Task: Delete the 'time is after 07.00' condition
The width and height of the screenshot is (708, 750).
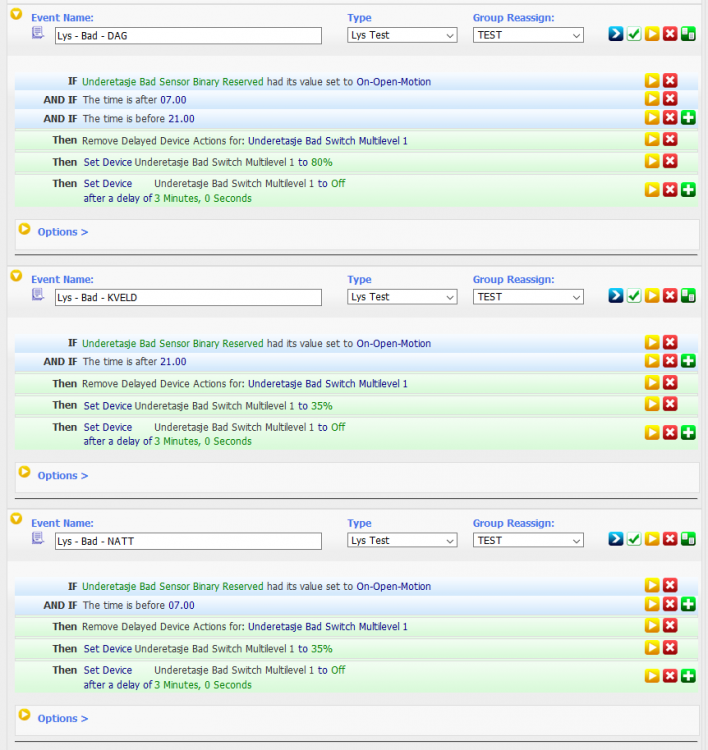Action: [x=670, y=99]
